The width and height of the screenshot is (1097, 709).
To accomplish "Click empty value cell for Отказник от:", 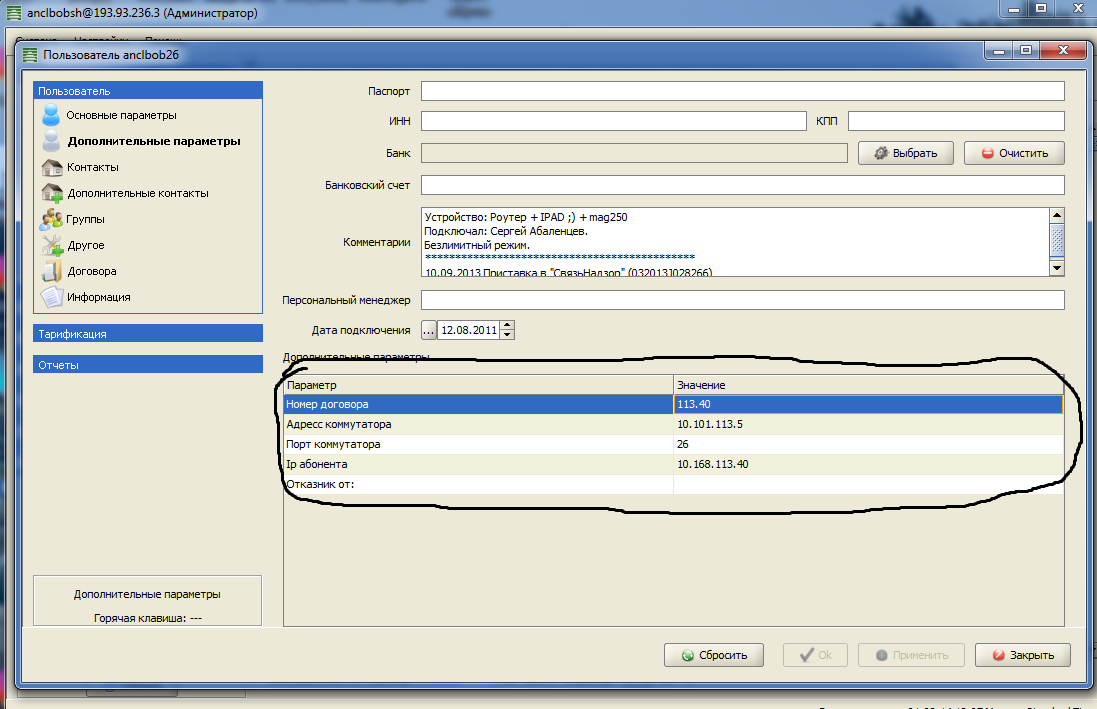I will [x=868, y=484].
